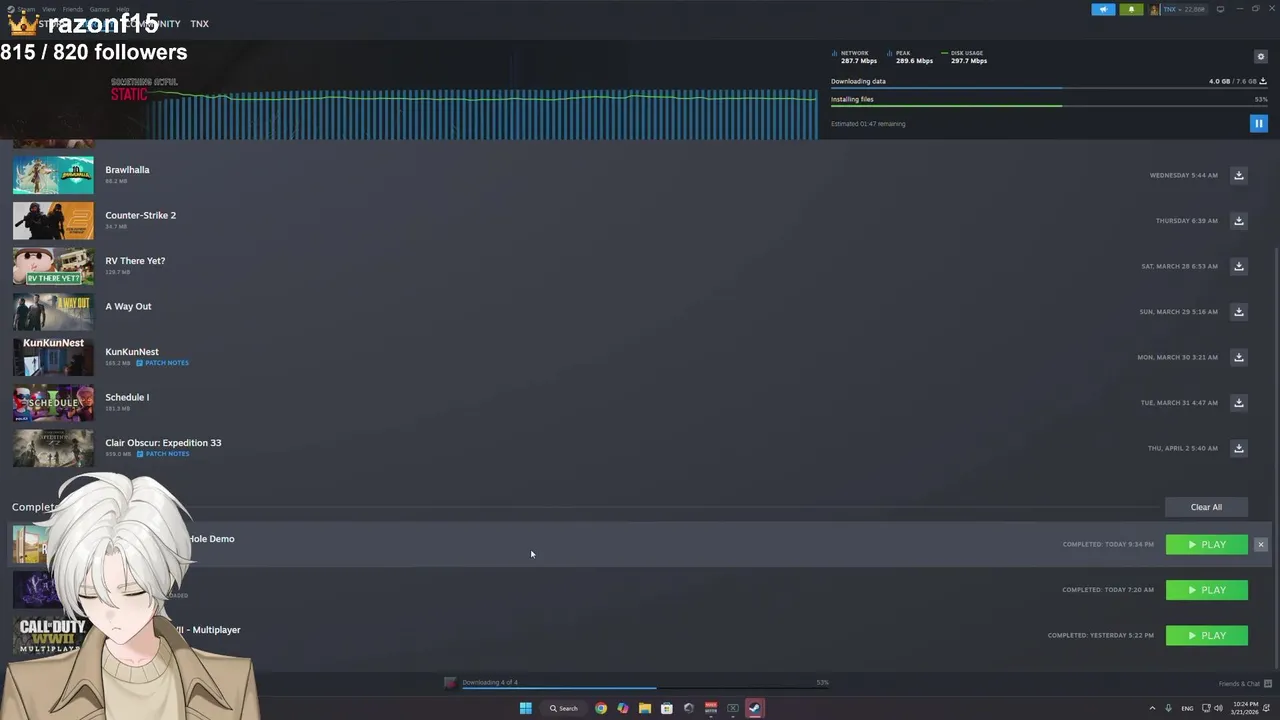Remove Hole Demo from completed list
Viewport: 1280px width, 720px height.
pyautogui.click(x=1260, y=545)
